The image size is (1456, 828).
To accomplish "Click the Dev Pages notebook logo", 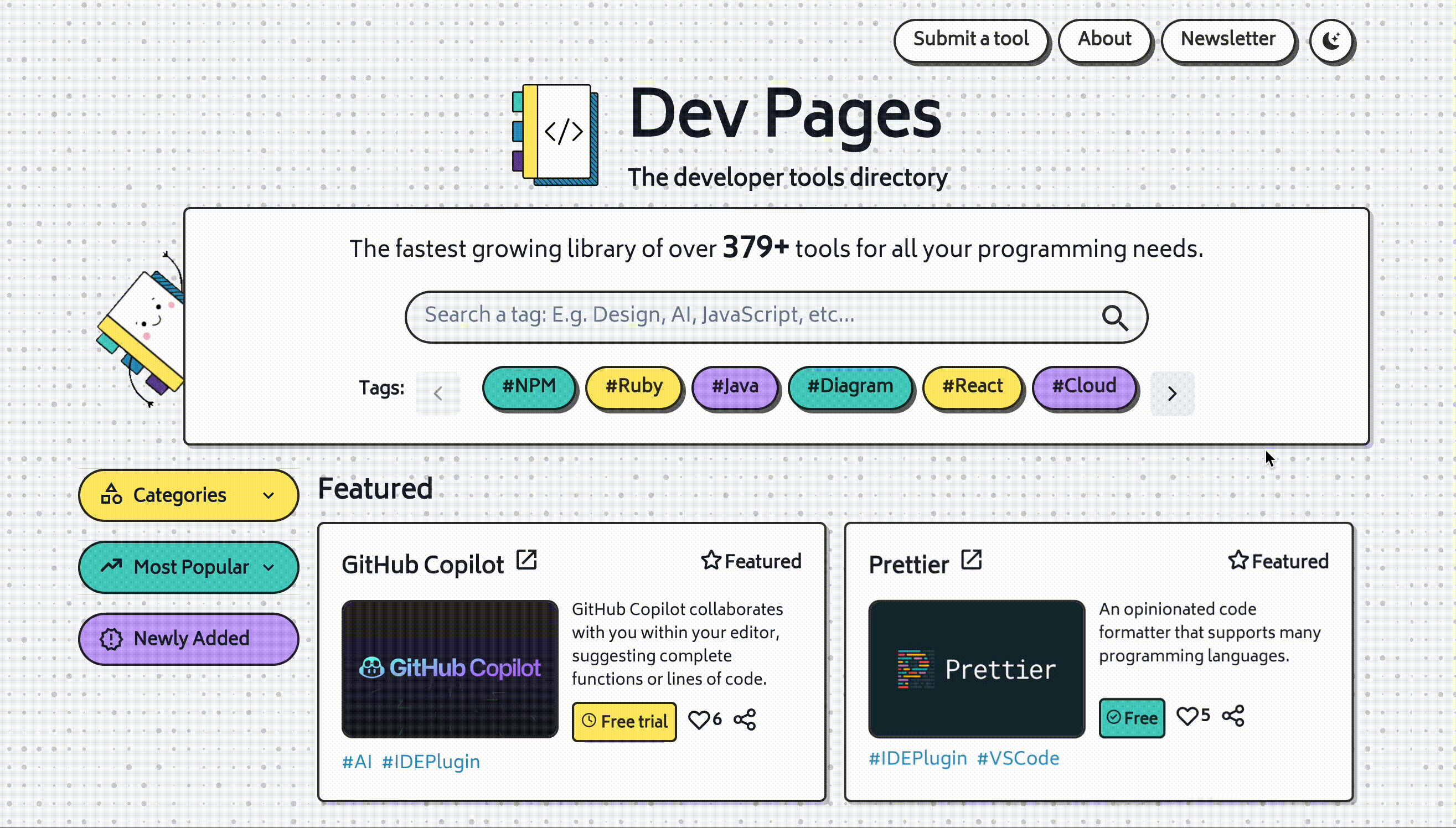I will pos(556,135).
